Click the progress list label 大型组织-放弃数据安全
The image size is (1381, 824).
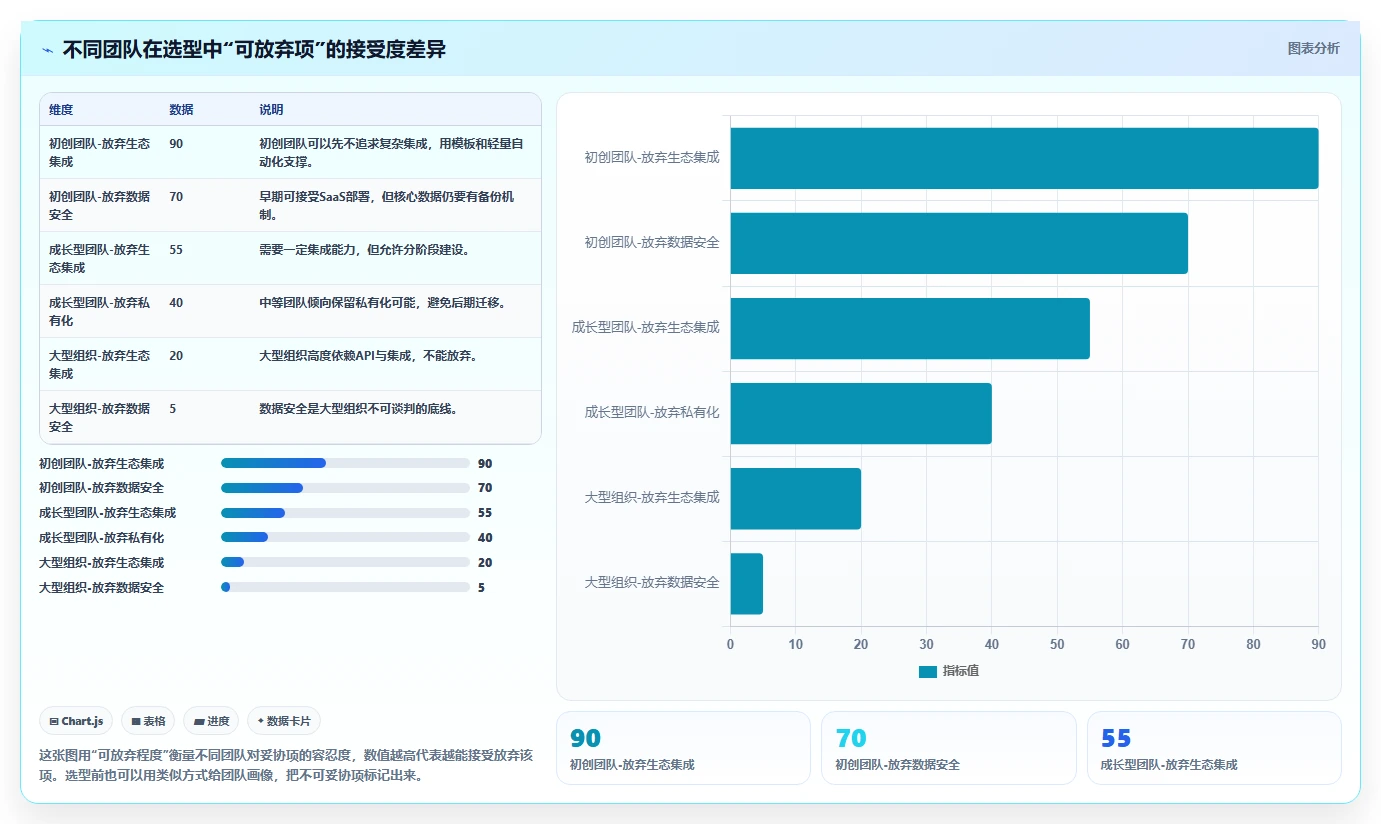click(101, 588)
